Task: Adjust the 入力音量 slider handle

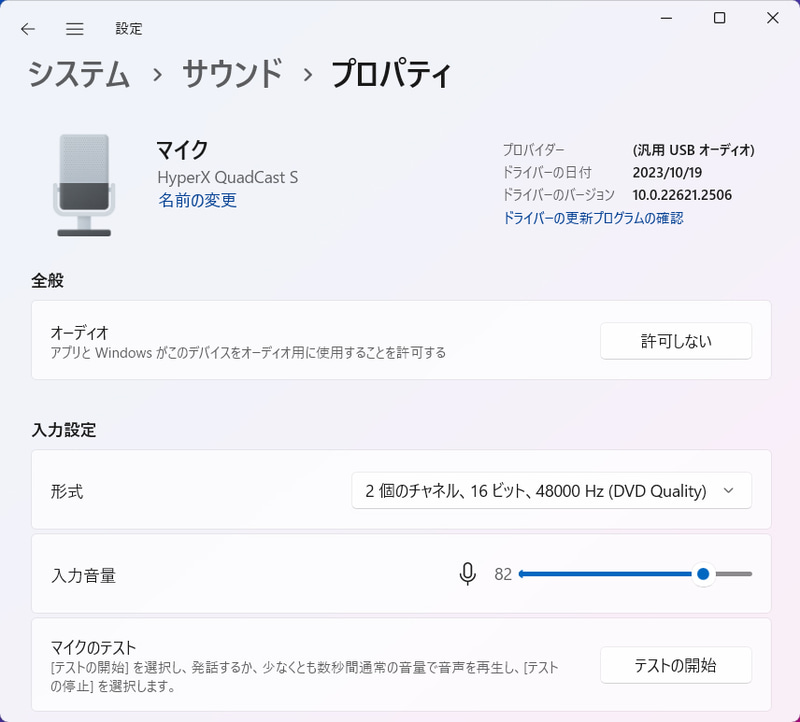Action: 702,574
